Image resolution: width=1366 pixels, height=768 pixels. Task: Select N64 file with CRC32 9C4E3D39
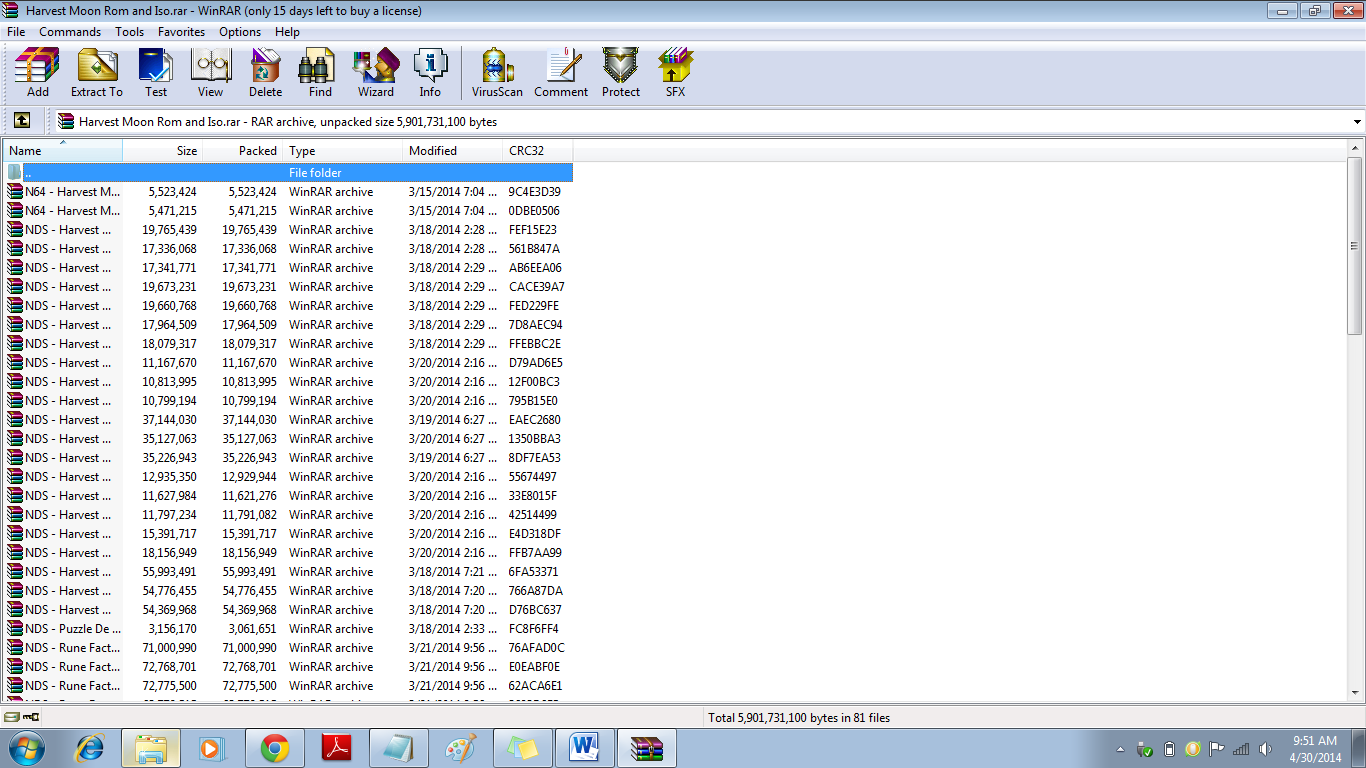pos(288,192)
